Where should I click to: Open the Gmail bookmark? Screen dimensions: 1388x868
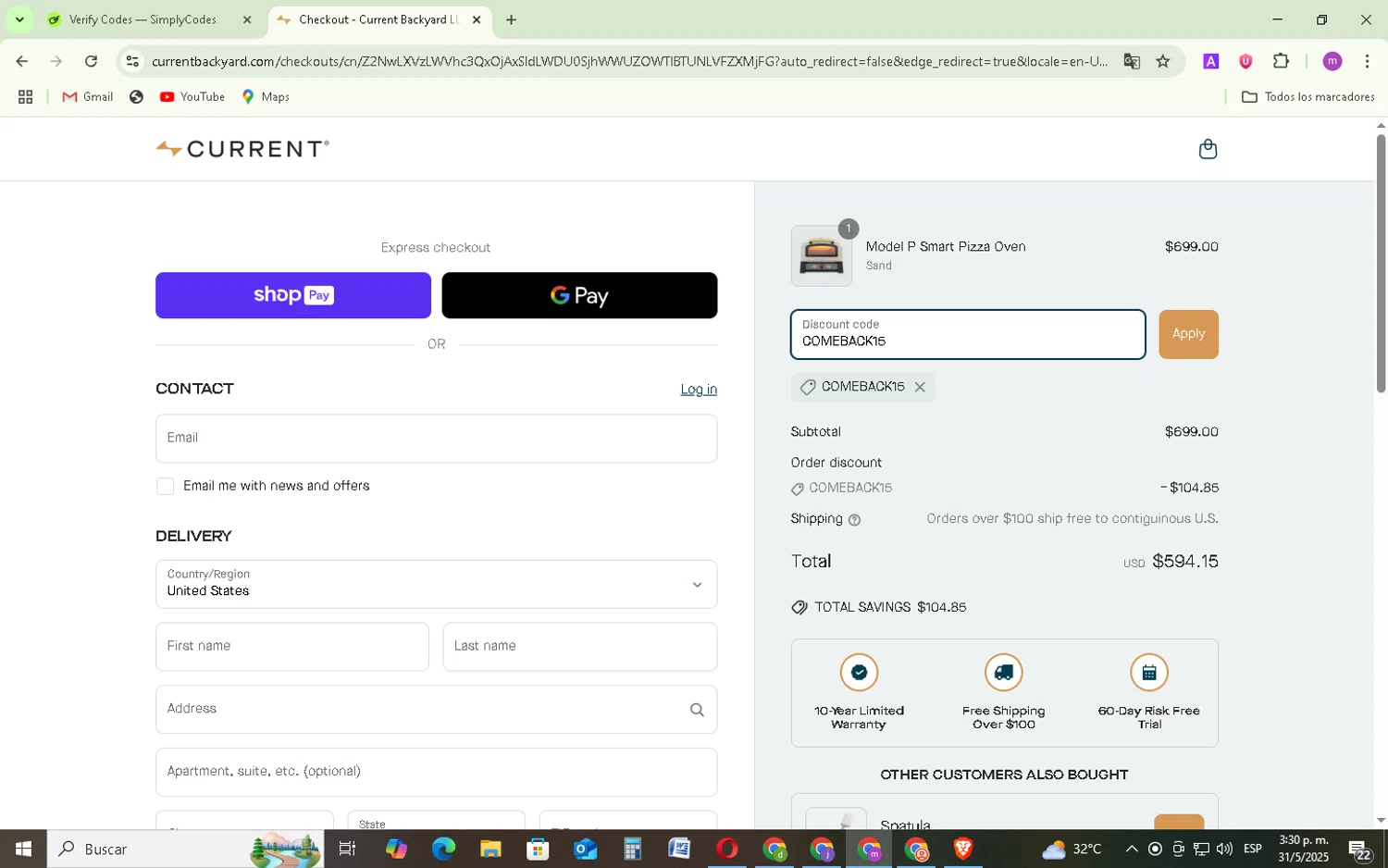(x=88, y=97)
